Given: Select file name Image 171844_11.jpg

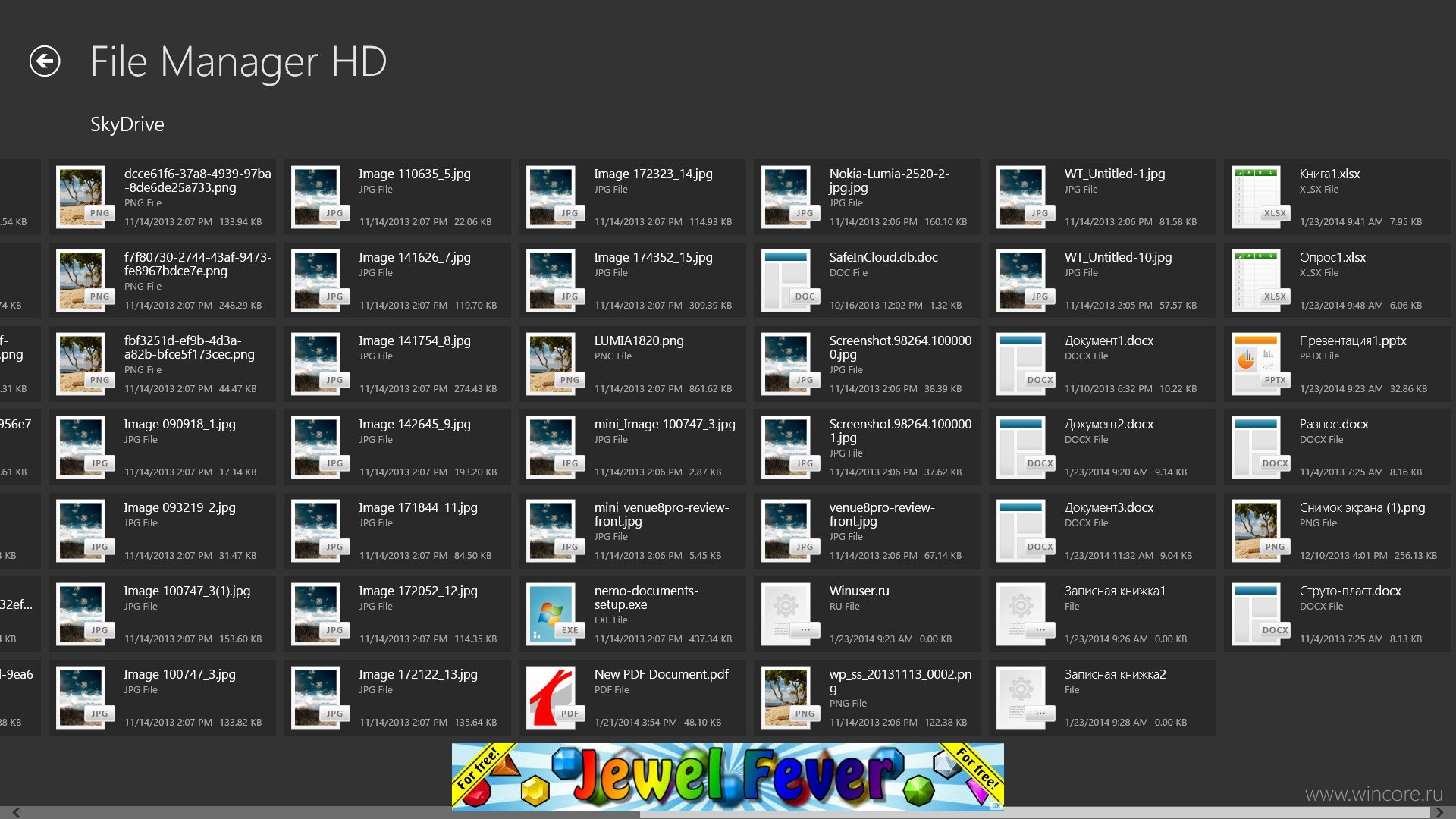Looking at the screenshot, I should pyautogui.click(x=419, y=507).
